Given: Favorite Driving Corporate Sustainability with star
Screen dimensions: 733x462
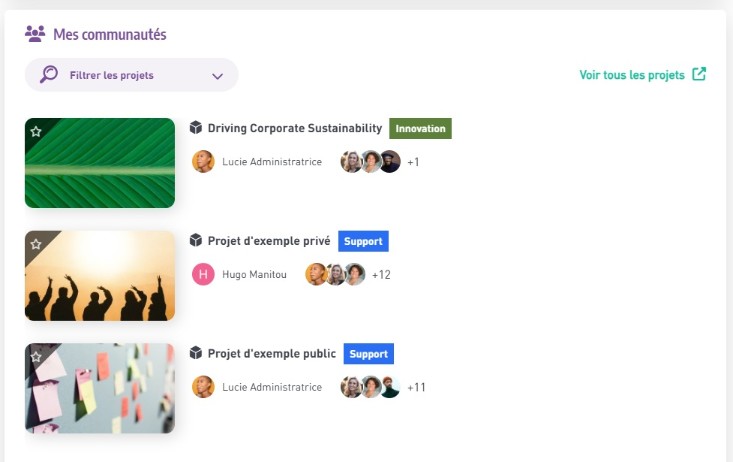Looking at the screenshot, I should pyautogui.click(x=36, y=131).
